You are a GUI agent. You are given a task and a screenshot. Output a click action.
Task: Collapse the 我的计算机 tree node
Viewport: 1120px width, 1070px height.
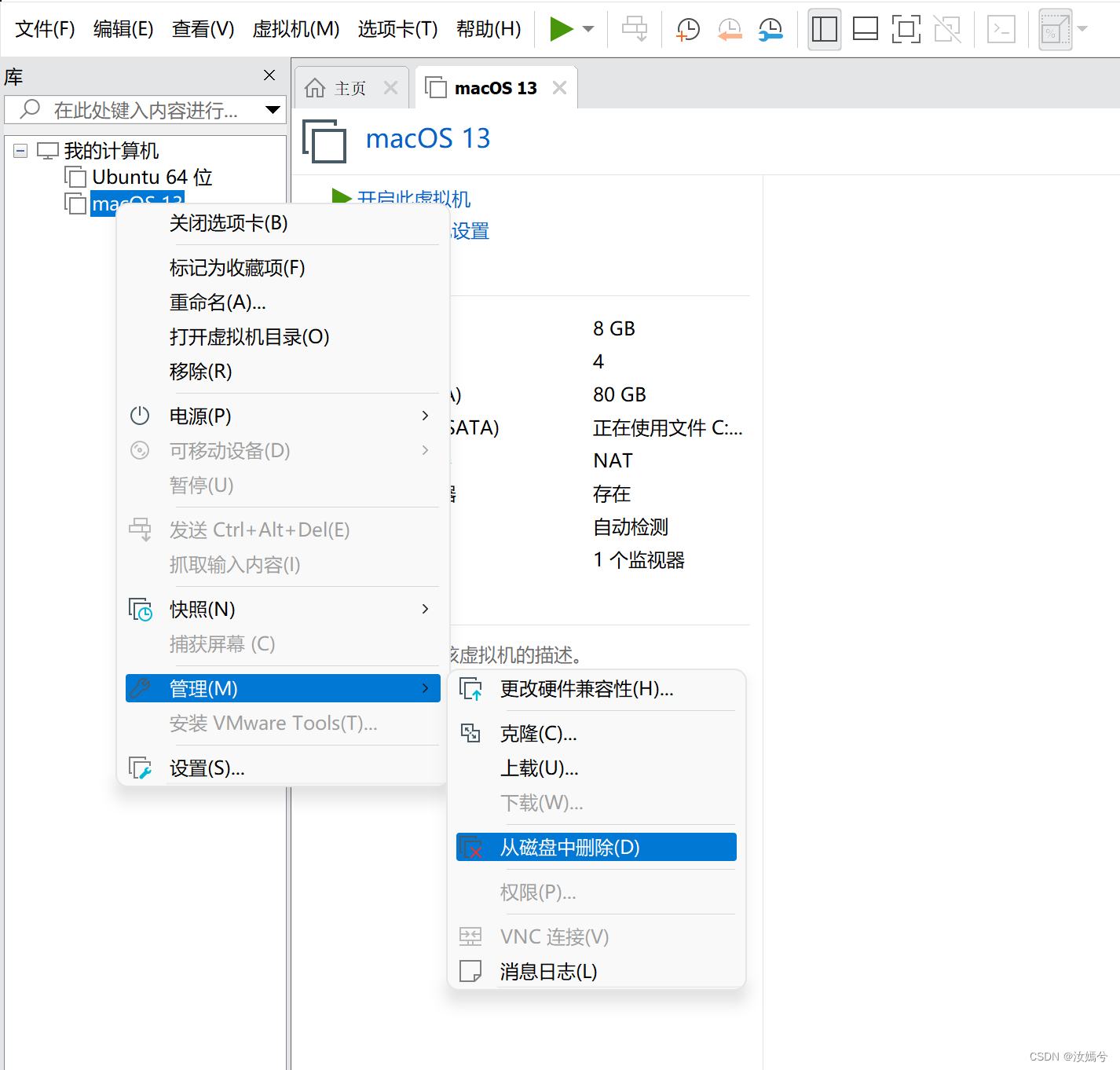tap(20, 150)
